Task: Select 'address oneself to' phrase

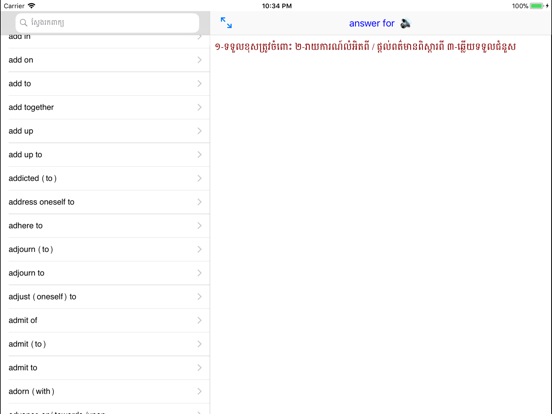Action: [x=105, y=202]
